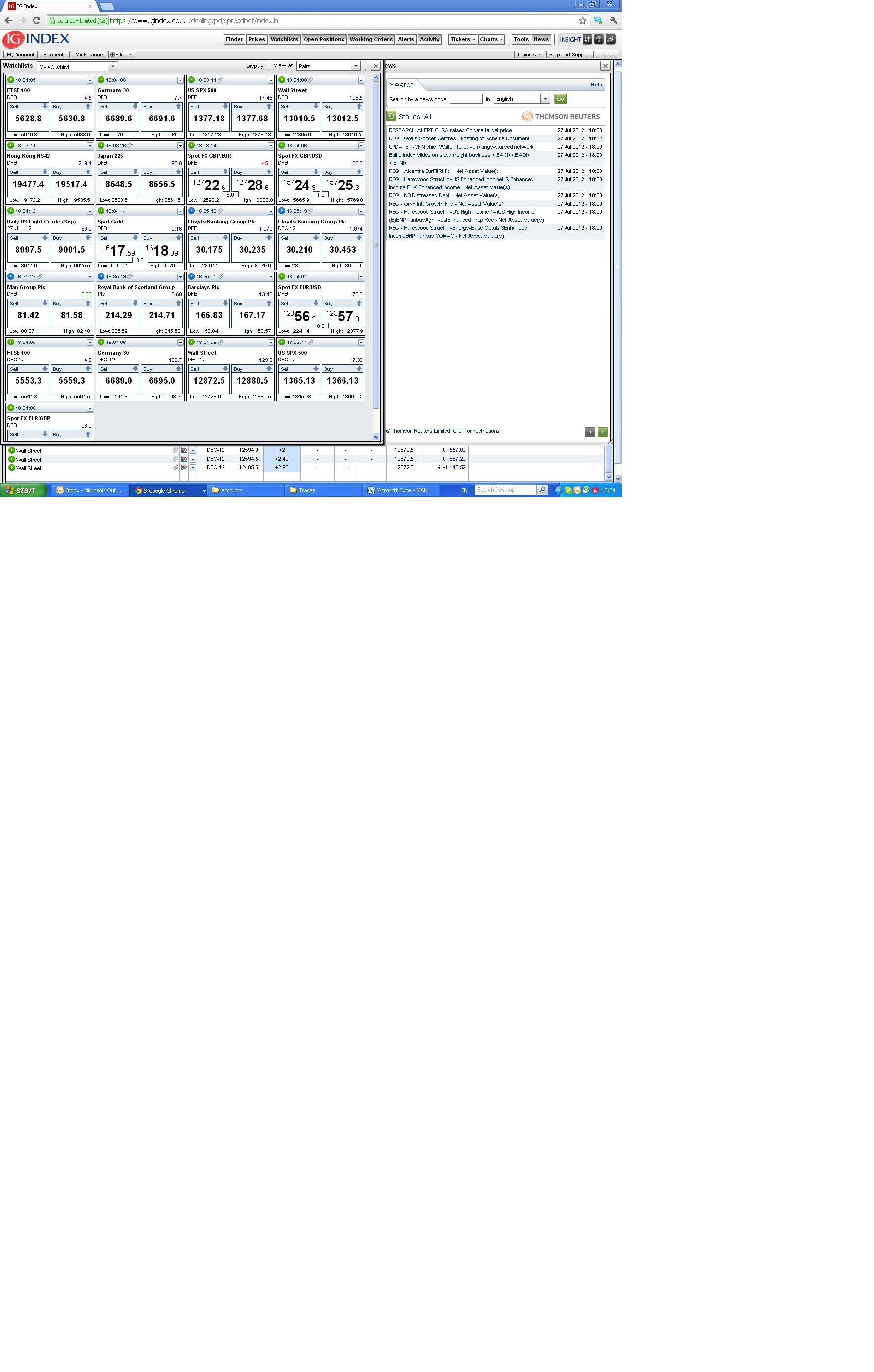Screen dimensions: 874x1372
Task: Click the Buy price 1377.68 on US SPX 500 DFB
Action: (253, 119)
